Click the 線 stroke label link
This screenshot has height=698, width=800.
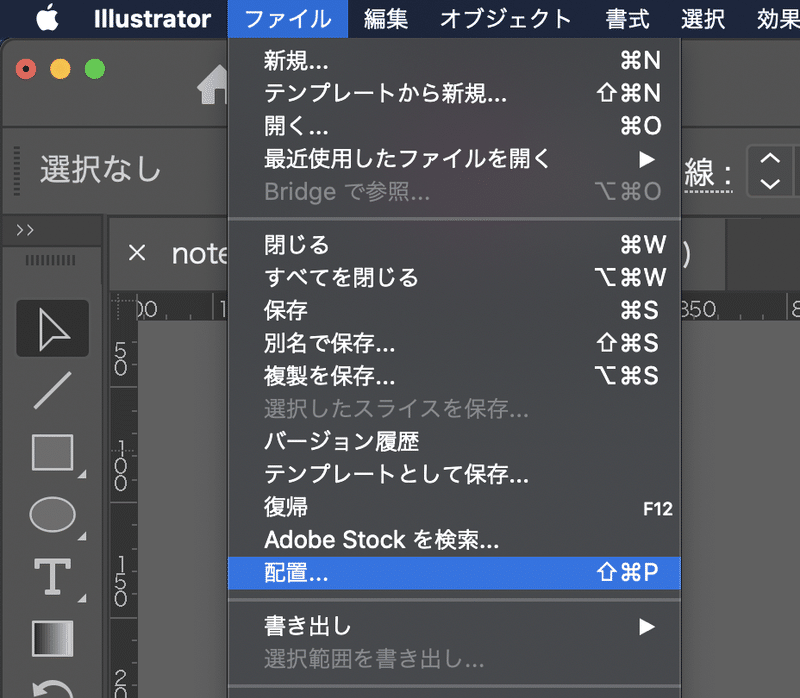706,172
